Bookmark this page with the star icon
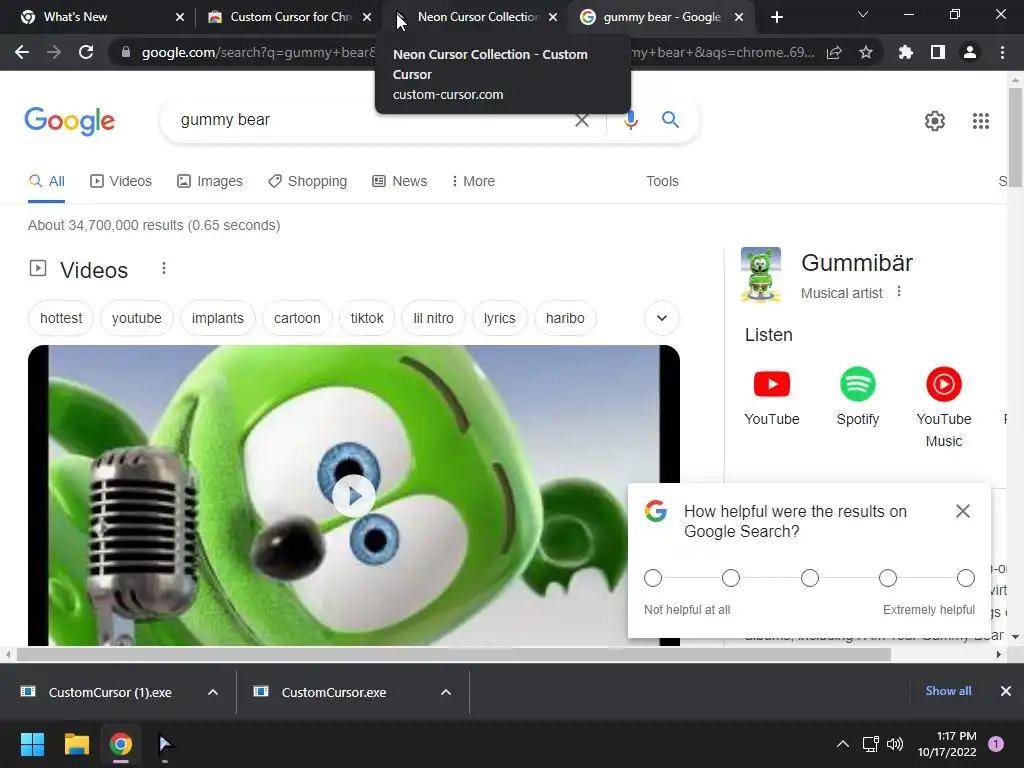The height and width of the screenshot is (768, 1024). click(x=866, y=52)
